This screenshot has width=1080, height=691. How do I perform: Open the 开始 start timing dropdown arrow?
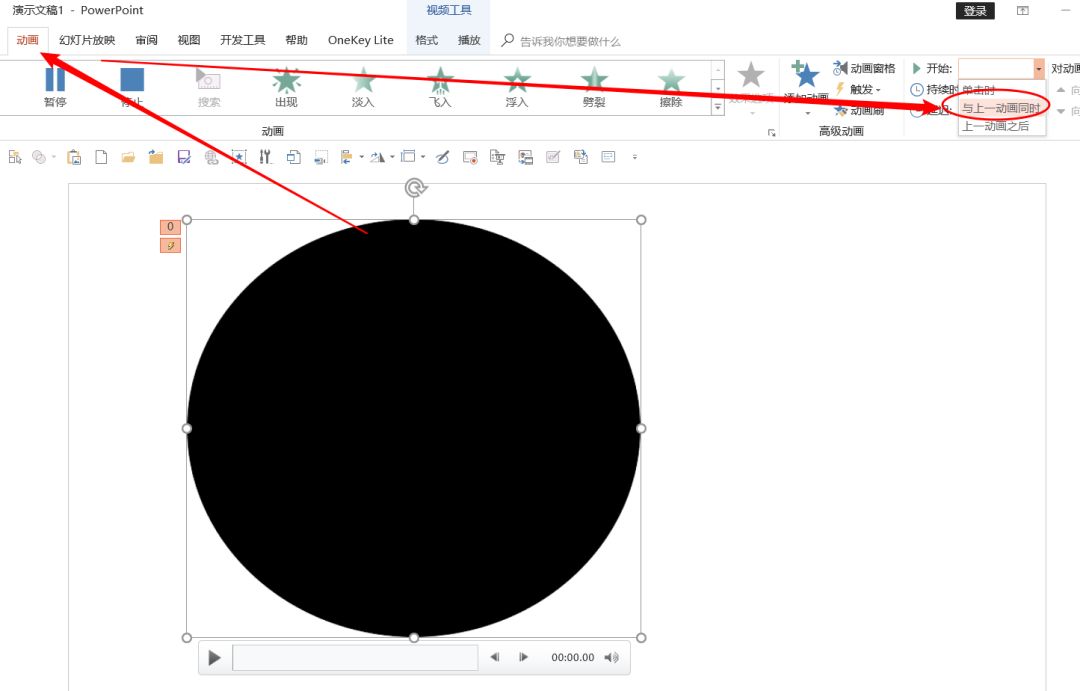(x=1039, y=69)
